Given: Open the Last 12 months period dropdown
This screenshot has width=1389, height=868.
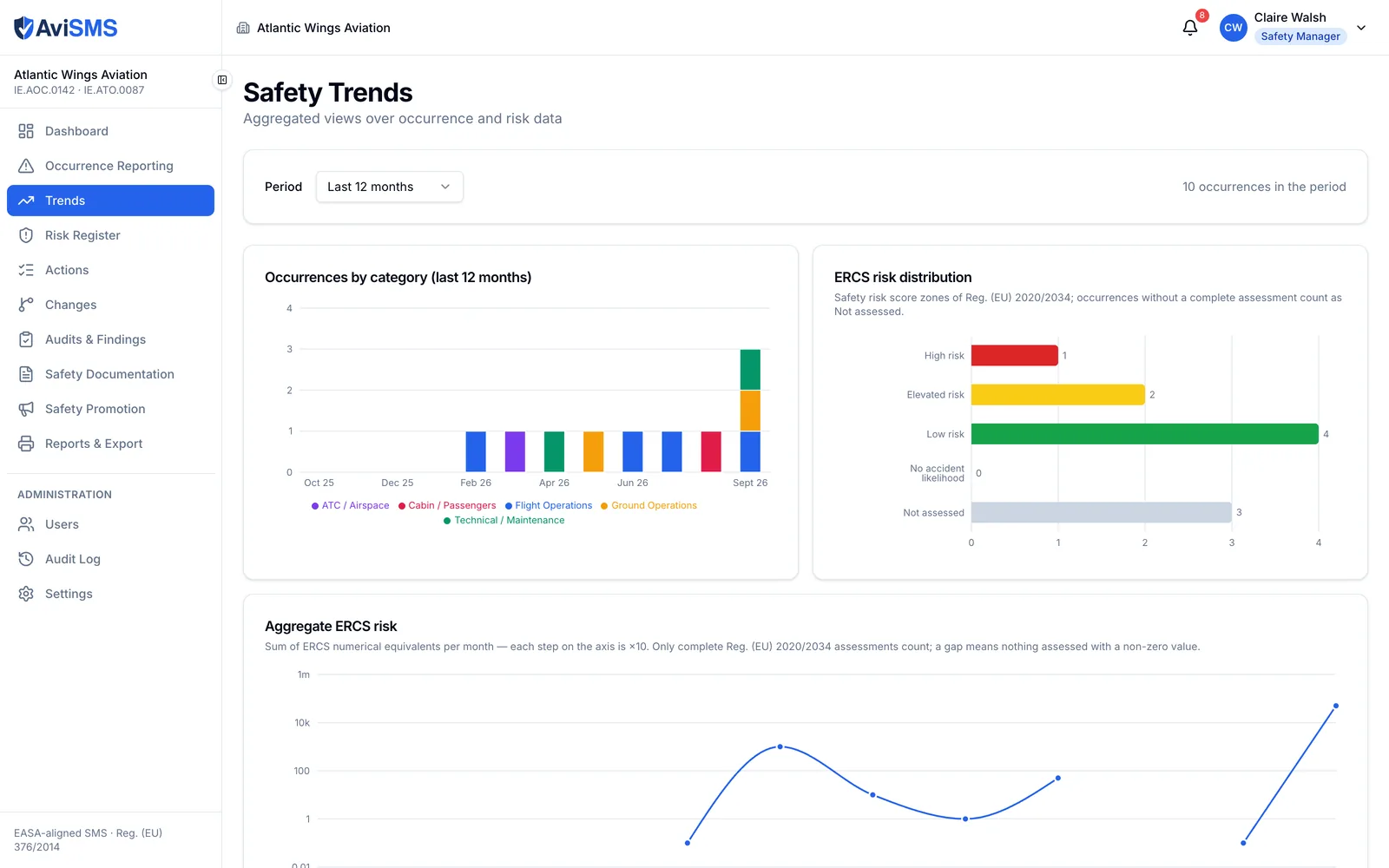Looking at the screenshot, I should [x=389, y=187].
